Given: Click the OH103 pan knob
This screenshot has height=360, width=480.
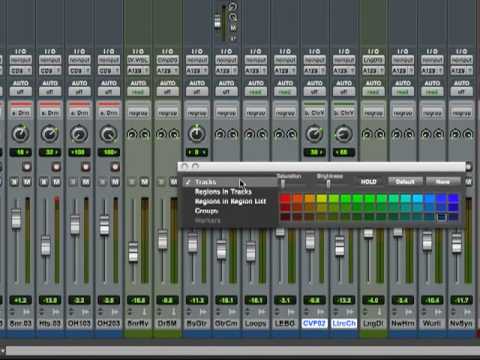Looking at the screenshot, I should coord(79,134).
